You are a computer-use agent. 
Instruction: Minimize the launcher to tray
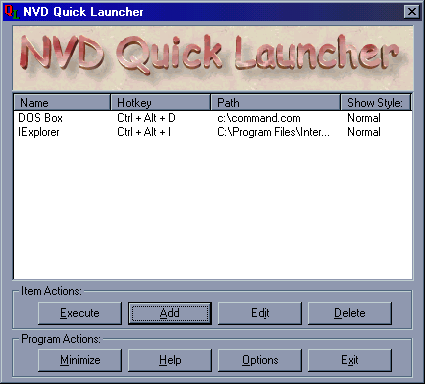80,360
